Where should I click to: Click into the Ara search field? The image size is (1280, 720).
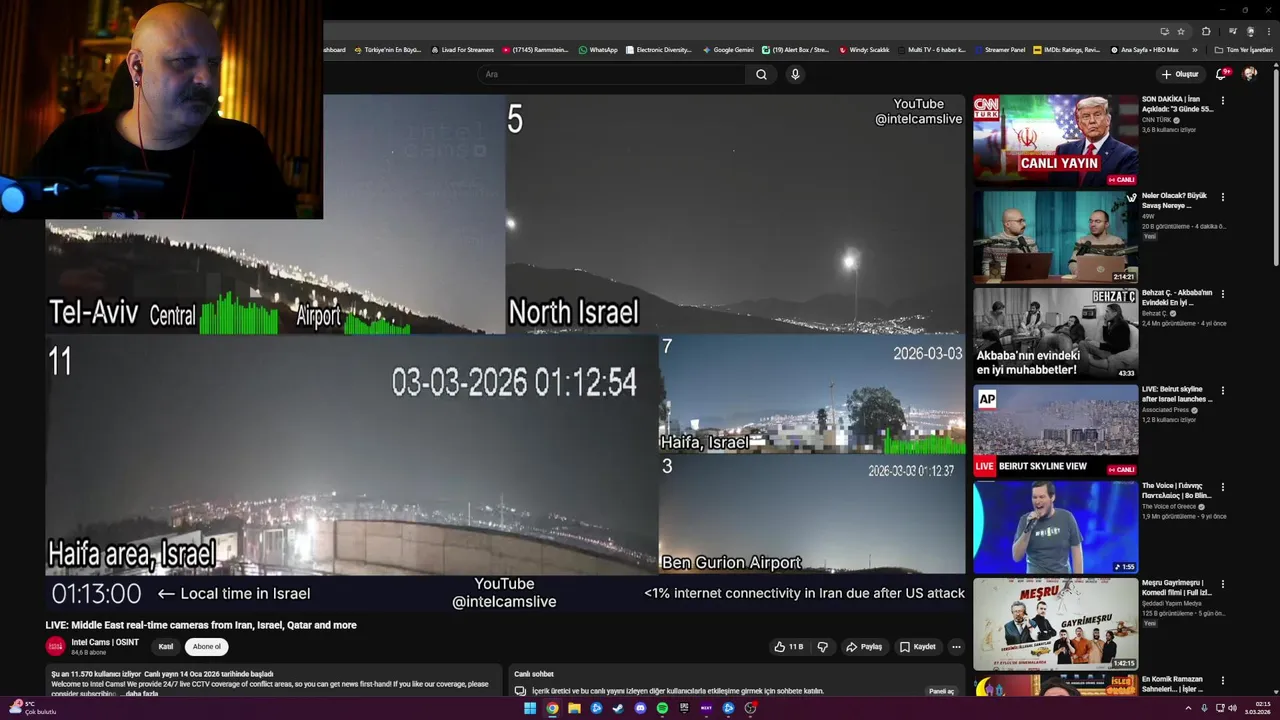(612, 74)
